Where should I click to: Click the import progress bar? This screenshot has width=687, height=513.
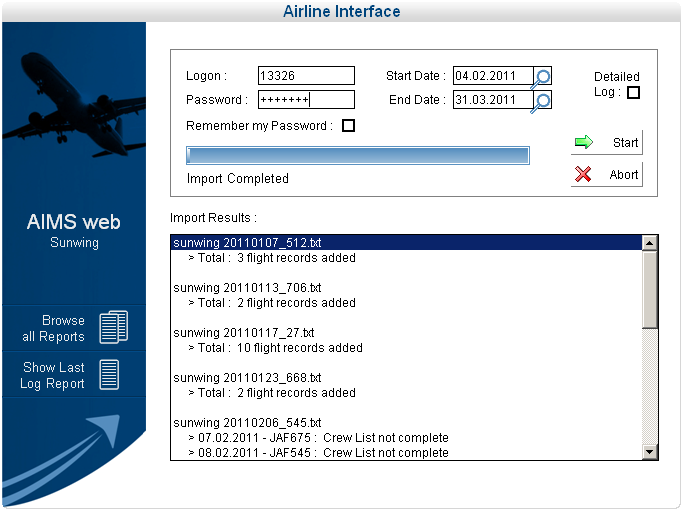point(357,155)
